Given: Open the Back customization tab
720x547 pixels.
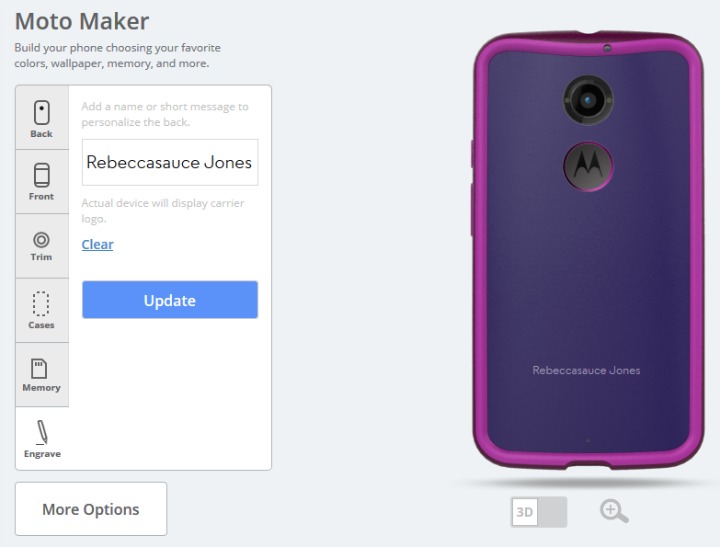Looking at the screenshot, I should coord(42,118).
